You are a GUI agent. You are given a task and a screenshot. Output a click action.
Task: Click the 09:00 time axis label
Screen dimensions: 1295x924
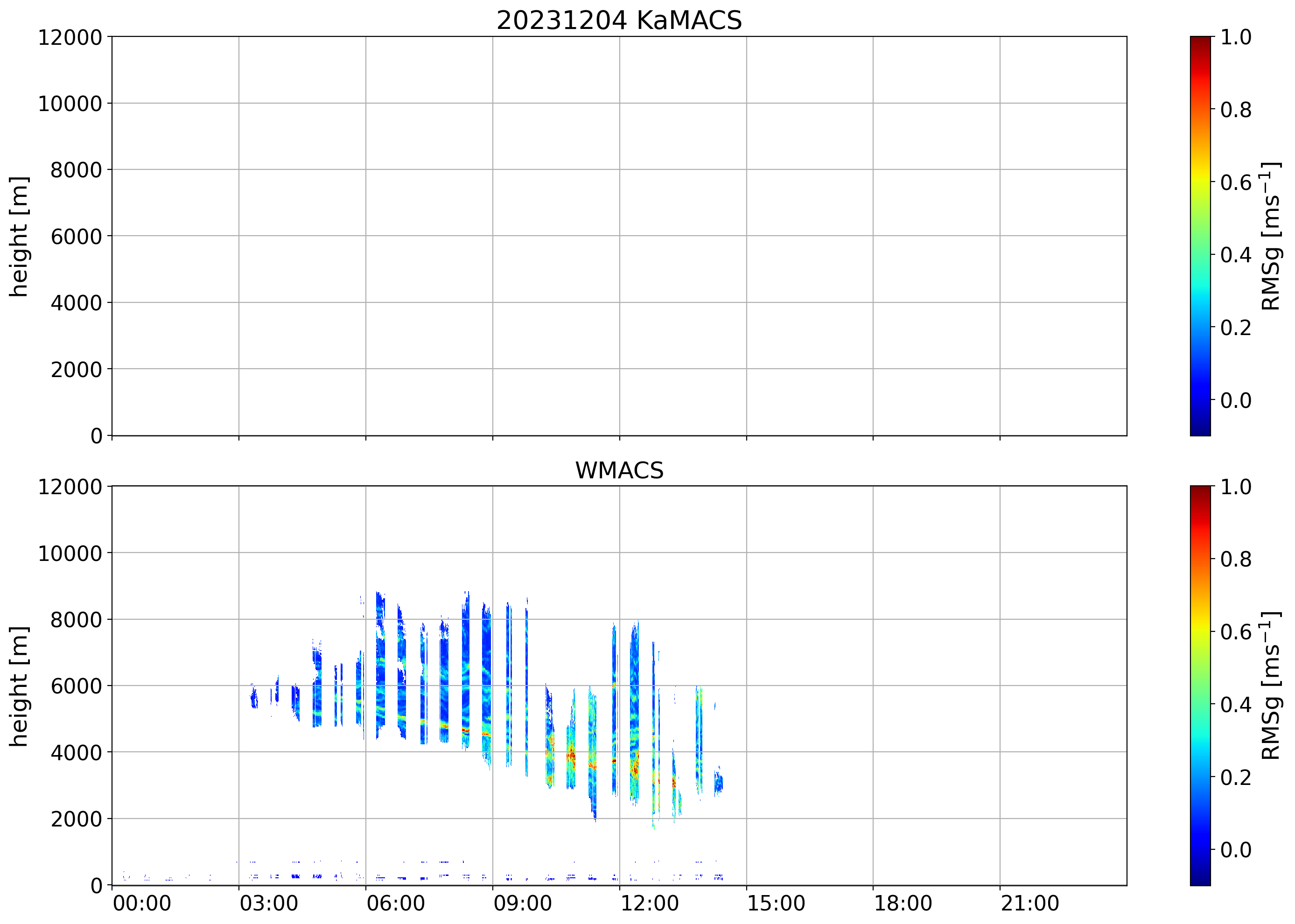[522, 903]
